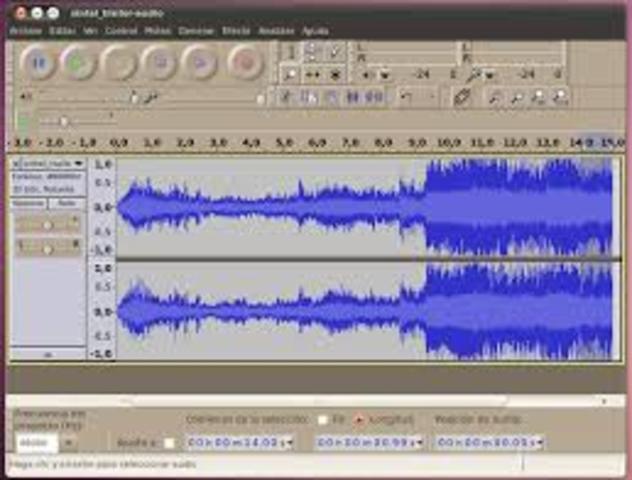Toggle the Sync-Lock tracks icon
Image resolution: width=632 pixels, height=480 pixels.
point(461,98)
